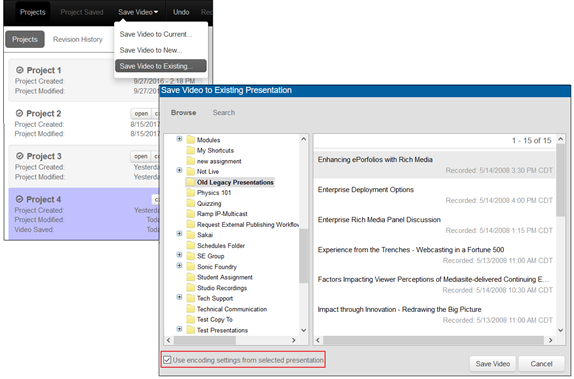Cancel the Save Video dialog
Viewport: 574px width, 379px height.
pos(541,364)
